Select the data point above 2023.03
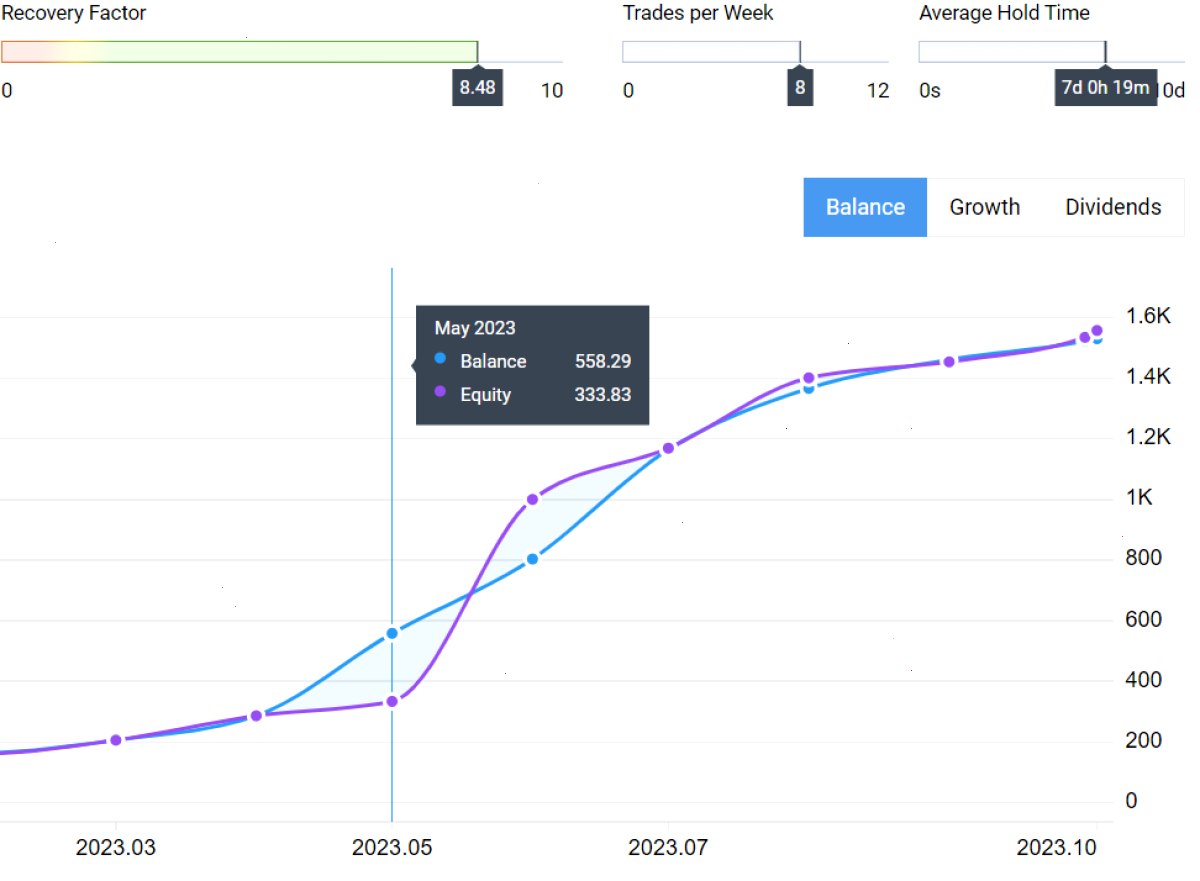Image resolution: width=1200 pixels, height=881 pixels. click(116, 740)
